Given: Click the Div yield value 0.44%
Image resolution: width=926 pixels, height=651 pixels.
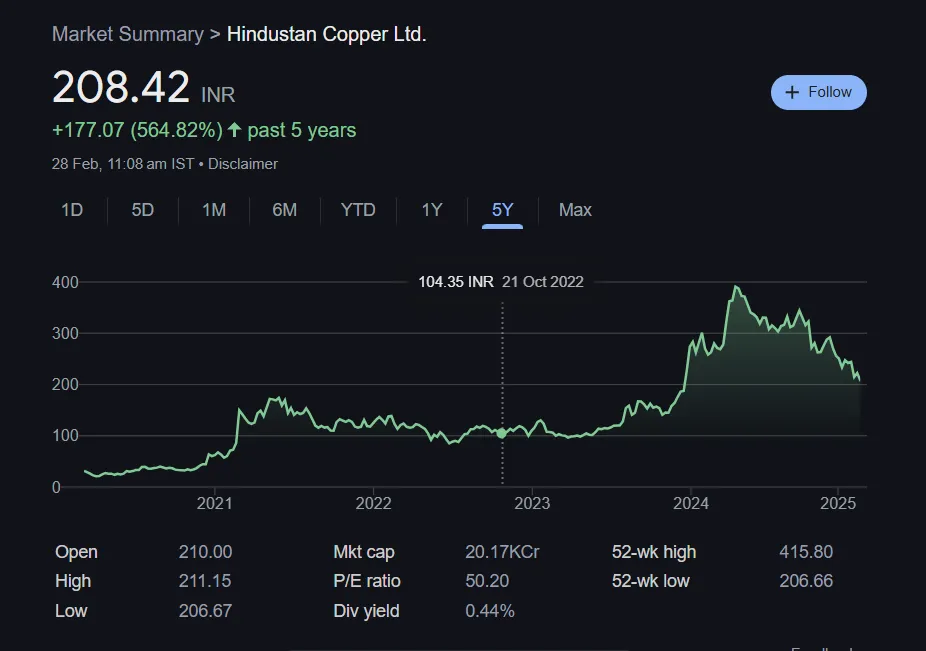Looking at the screenshot, I should coord(490,610).
